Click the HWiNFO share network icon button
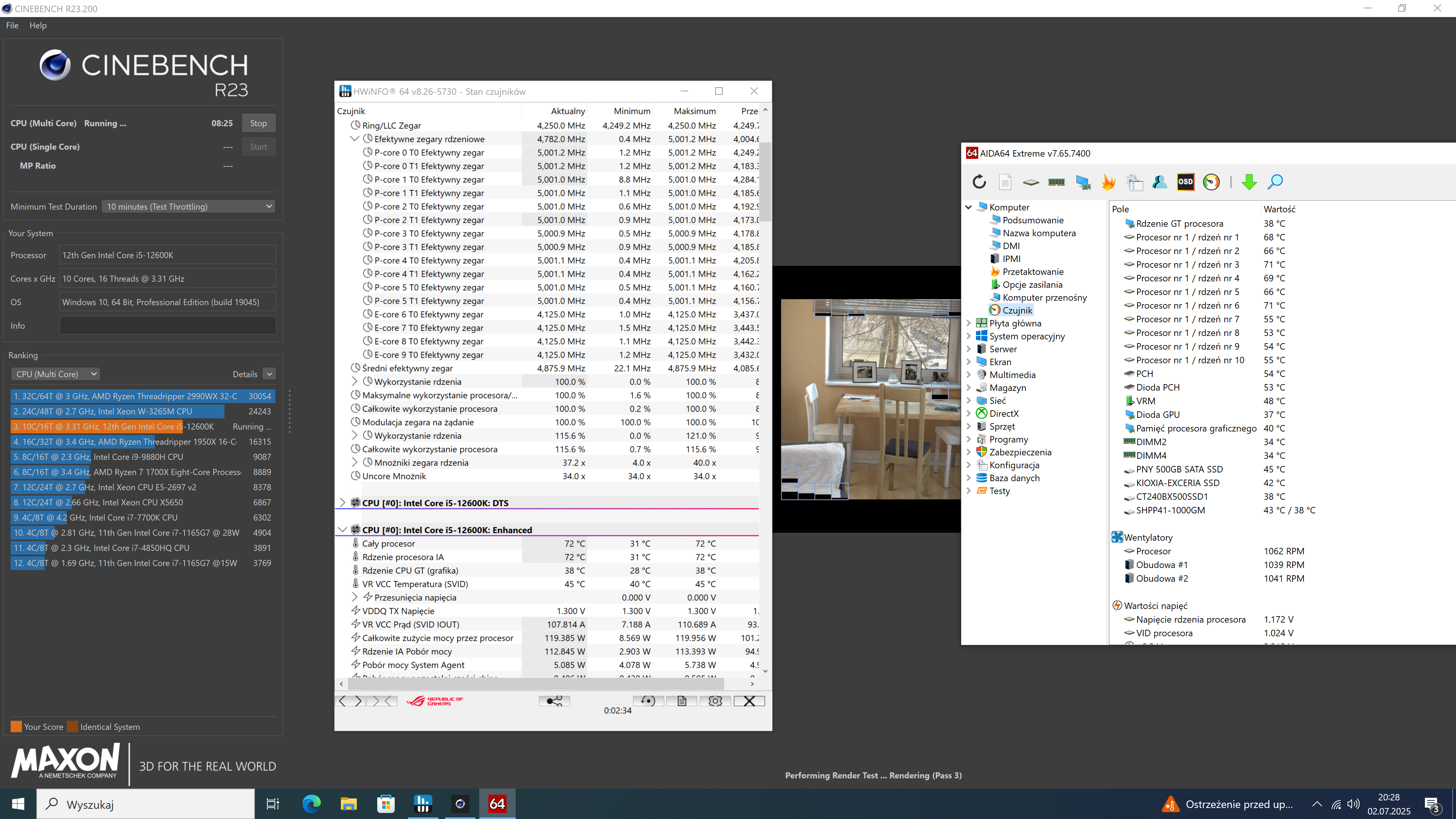The width and height of the screenshot is (1456, 819). pos(554,701)
